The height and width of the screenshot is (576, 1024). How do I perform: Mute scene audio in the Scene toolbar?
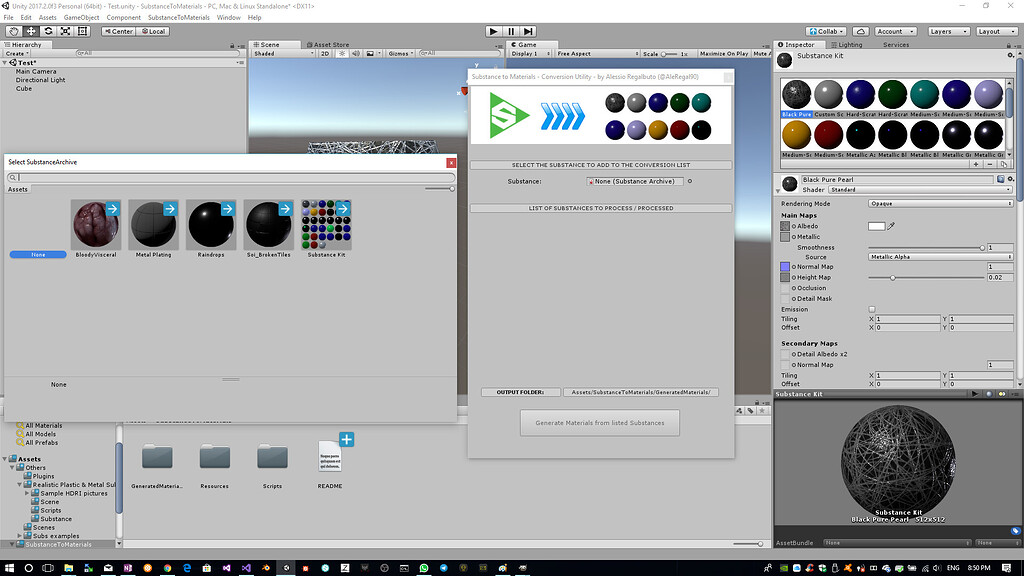[356, 53]
